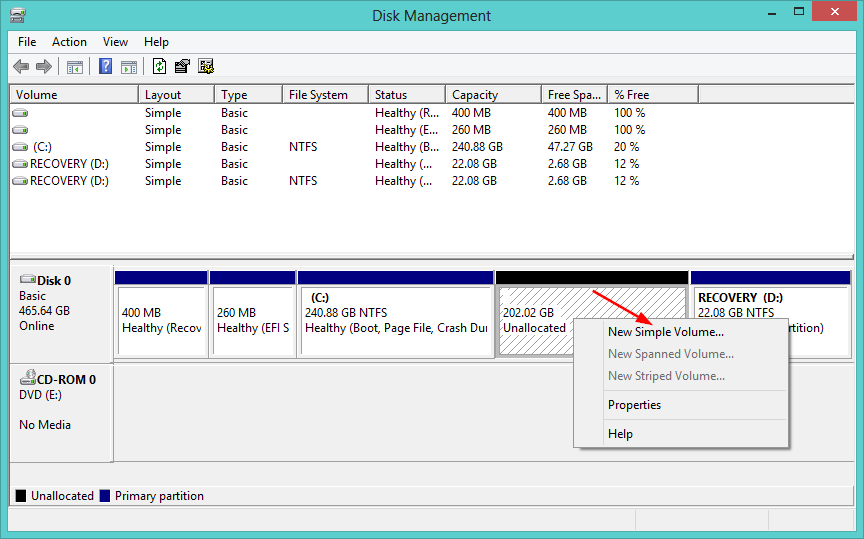864x539 pixels.
Task: Click Help in the context menu
Action: pos(620,434)
